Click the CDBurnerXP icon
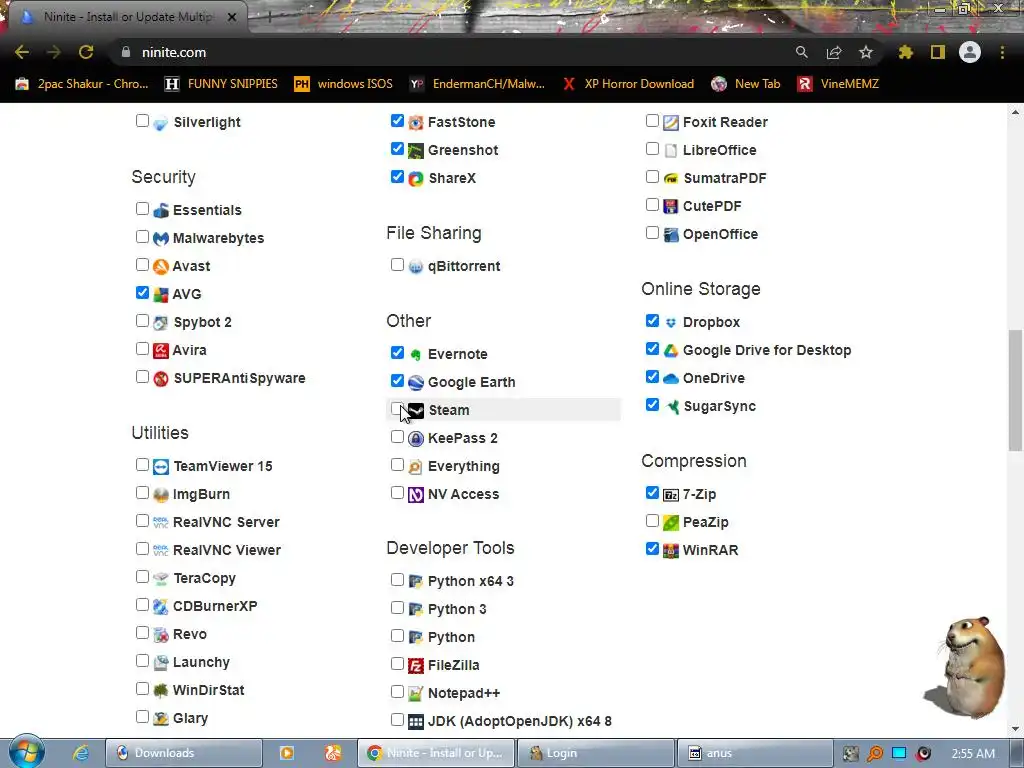 click(x=161, y=607)
